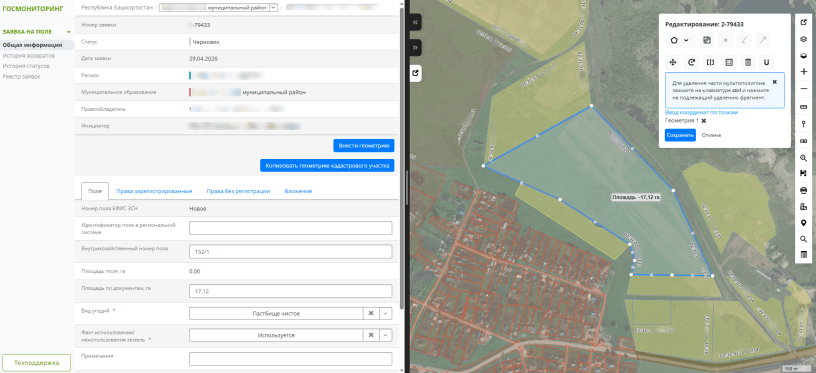
Task: Collapse the left panel with double chevron
Action: (x=415, y=23)
